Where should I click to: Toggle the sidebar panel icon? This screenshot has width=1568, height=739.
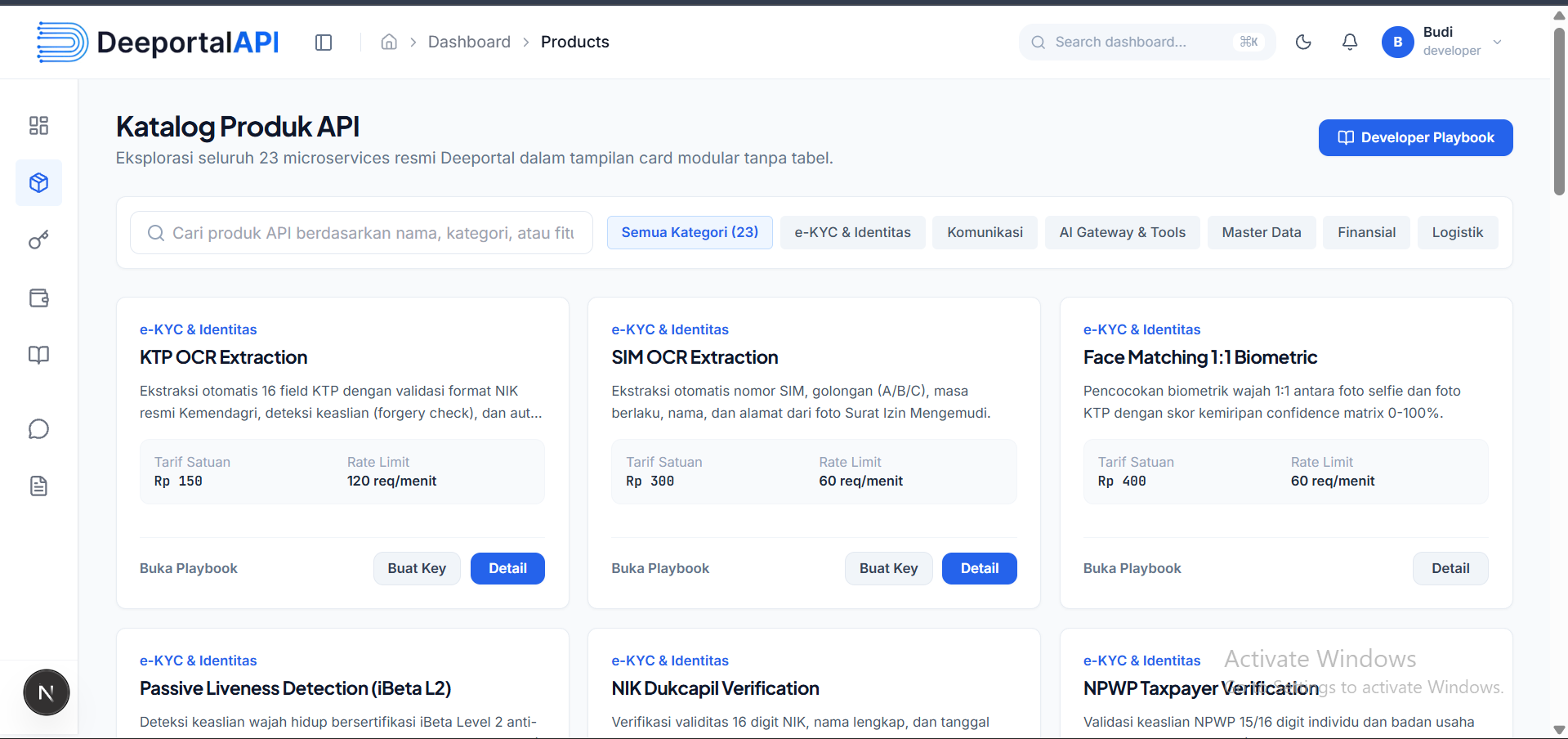324,43
